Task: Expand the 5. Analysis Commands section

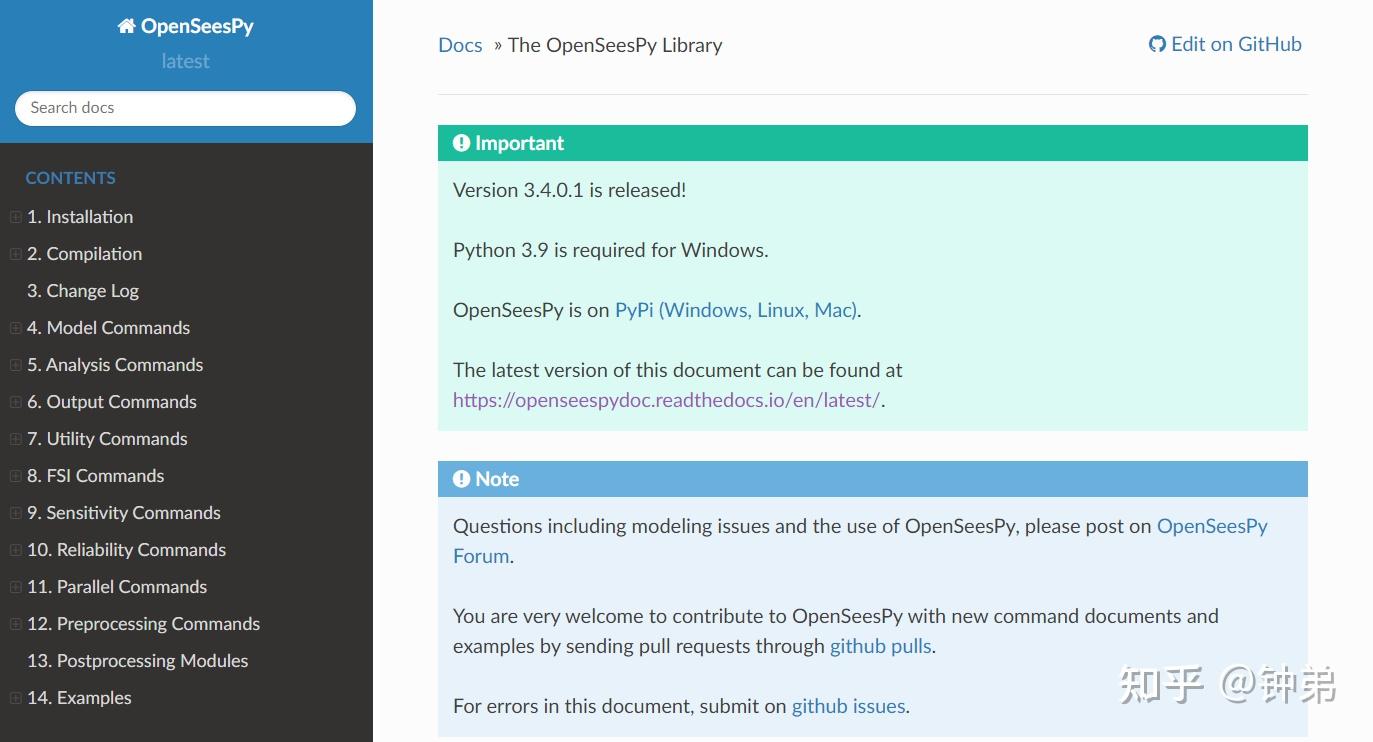Action: click(15, 365)
